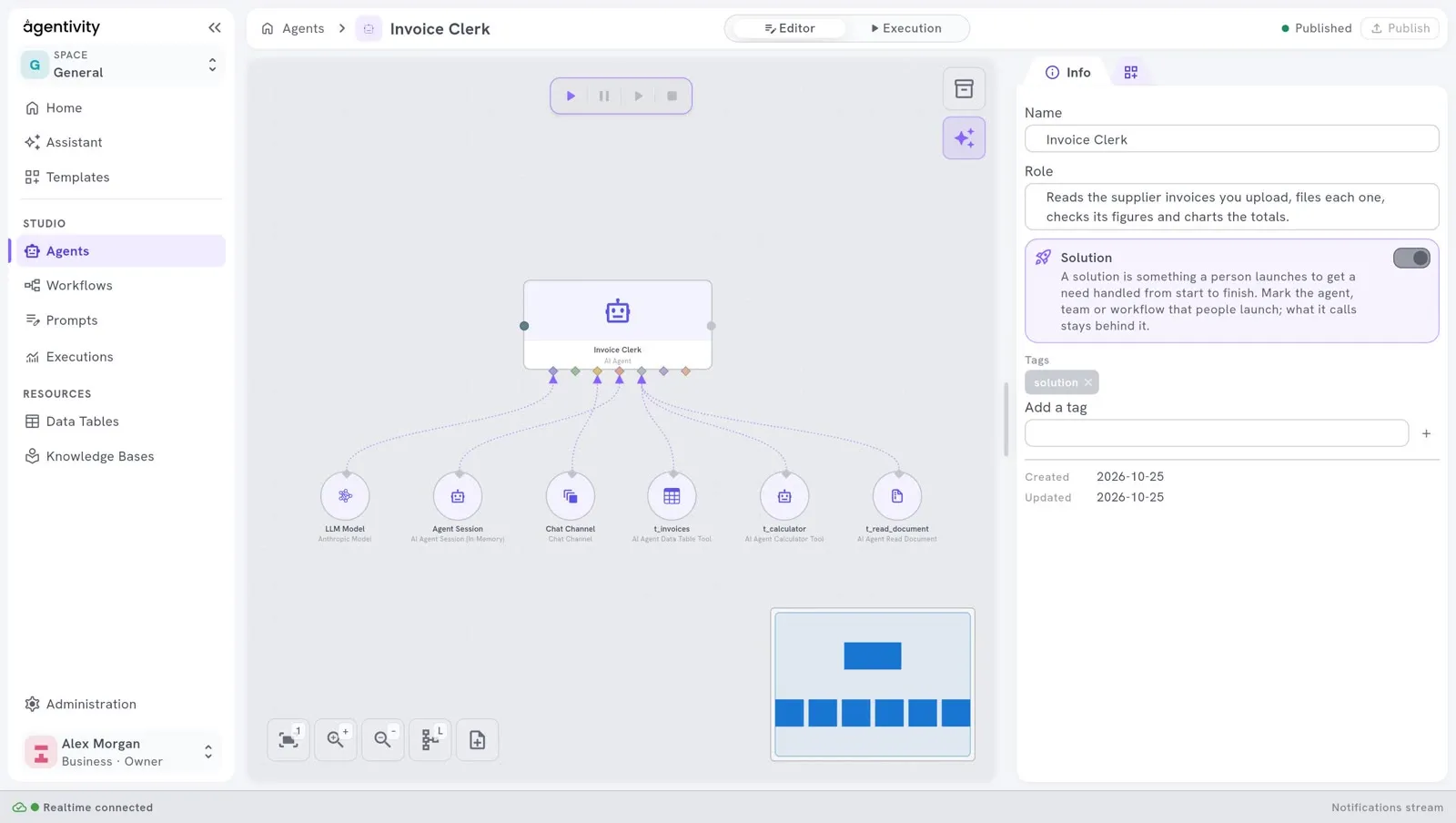Open Templates from the sidebar
This screenshot has width=1456, height=823.
pos(120,177)
